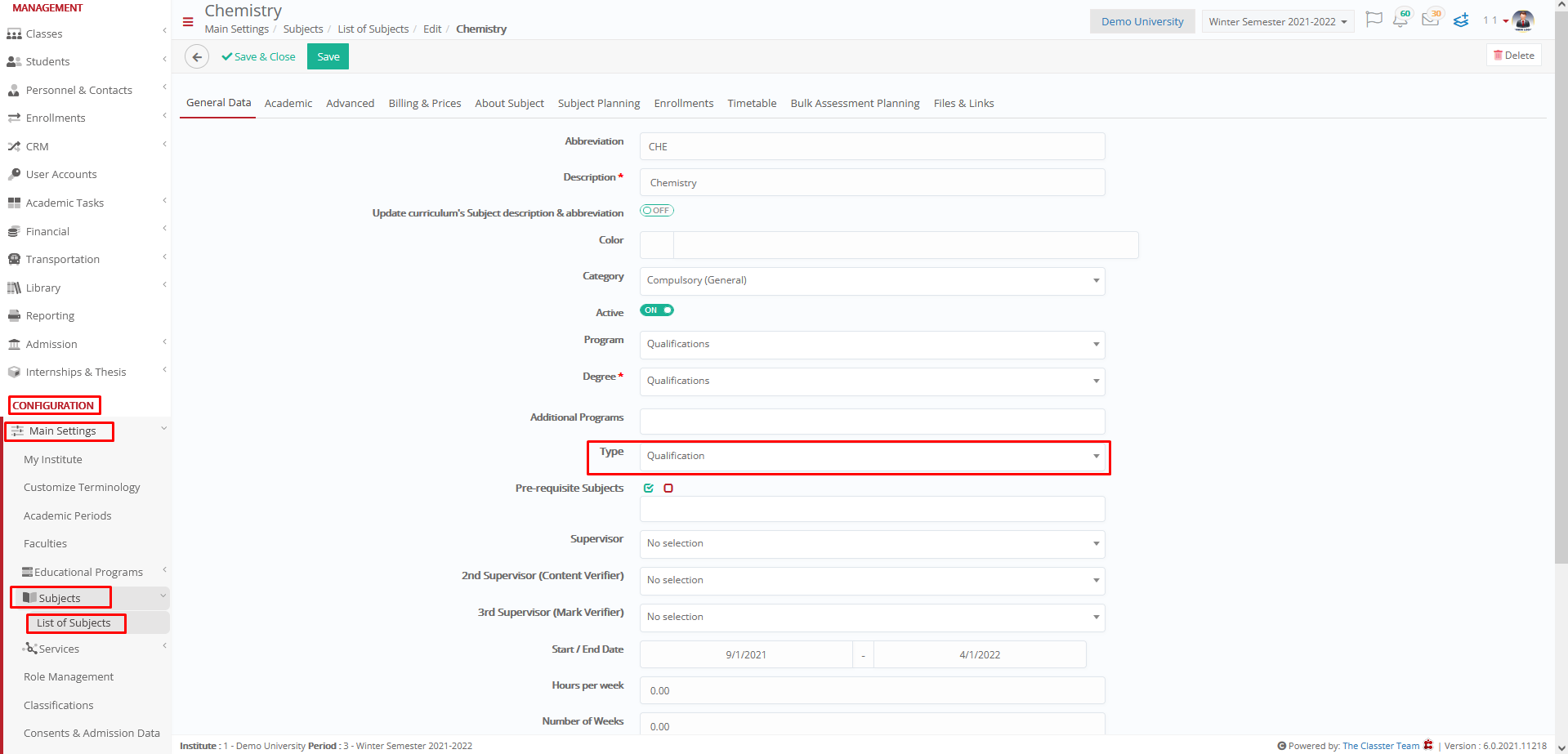The width and height of the screenshot is (1568, 754).
Task: Switch to the Billing & Prices tab
Action: (x=425, y=104)
